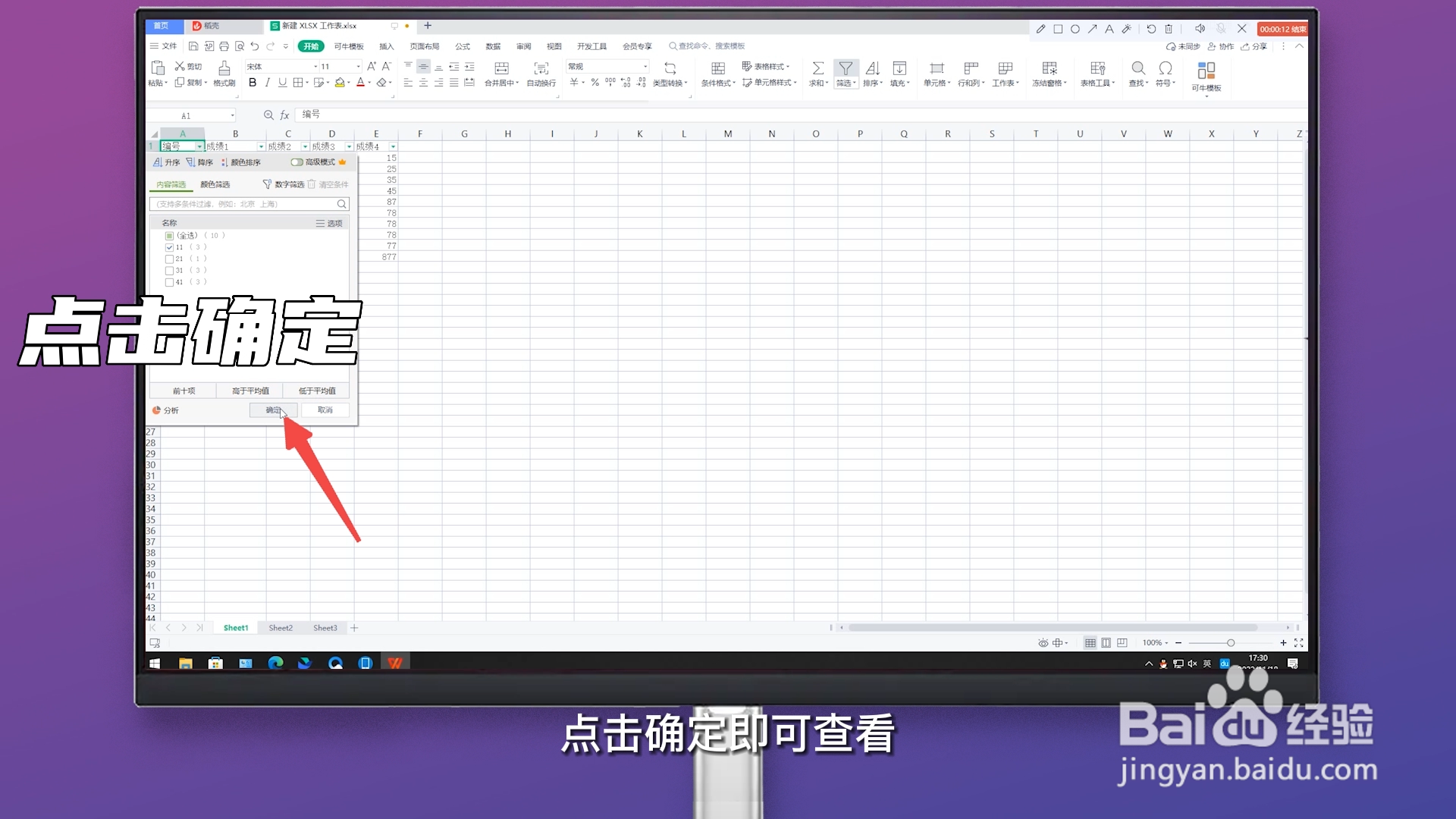Click the 确定 confirm button

click(273, 409)
